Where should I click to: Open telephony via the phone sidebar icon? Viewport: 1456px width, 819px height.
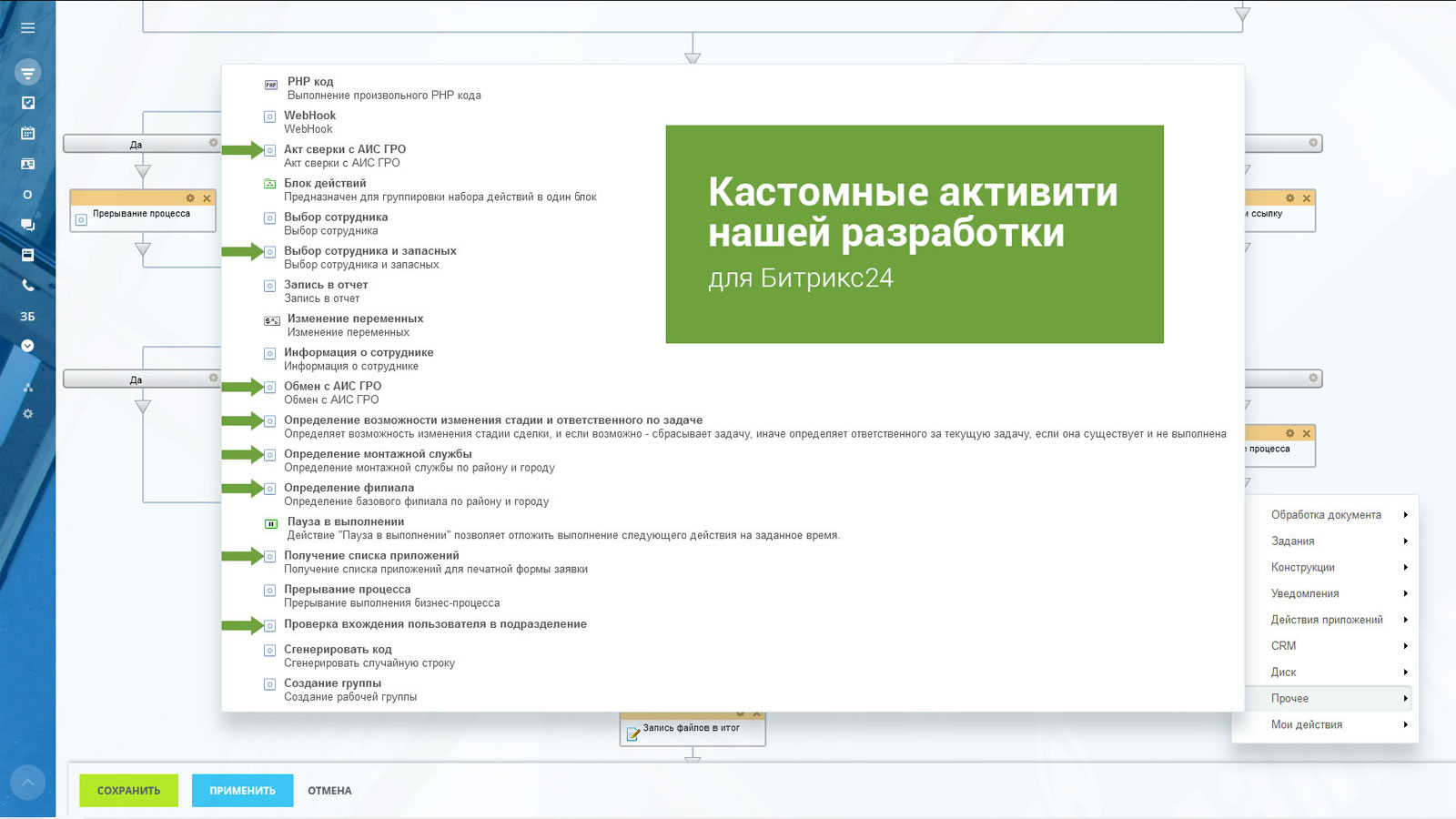[x=28, y=285]
